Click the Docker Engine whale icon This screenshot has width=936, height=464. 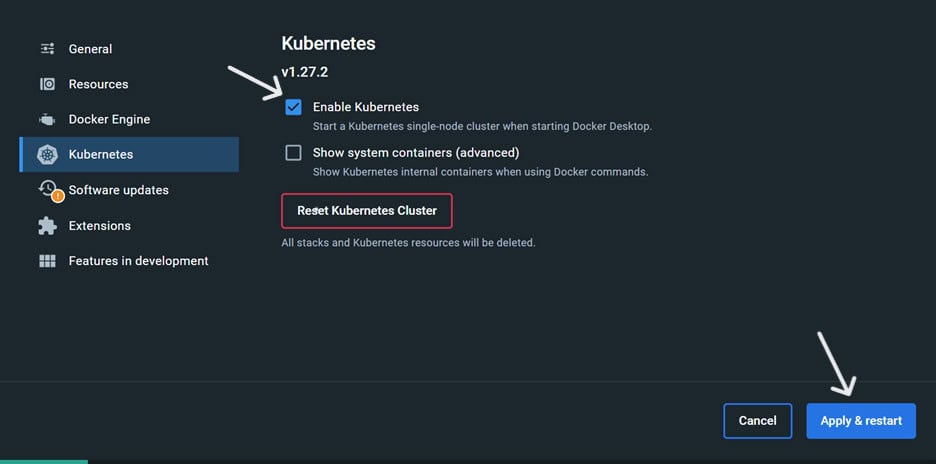click(x=47, y=120)
